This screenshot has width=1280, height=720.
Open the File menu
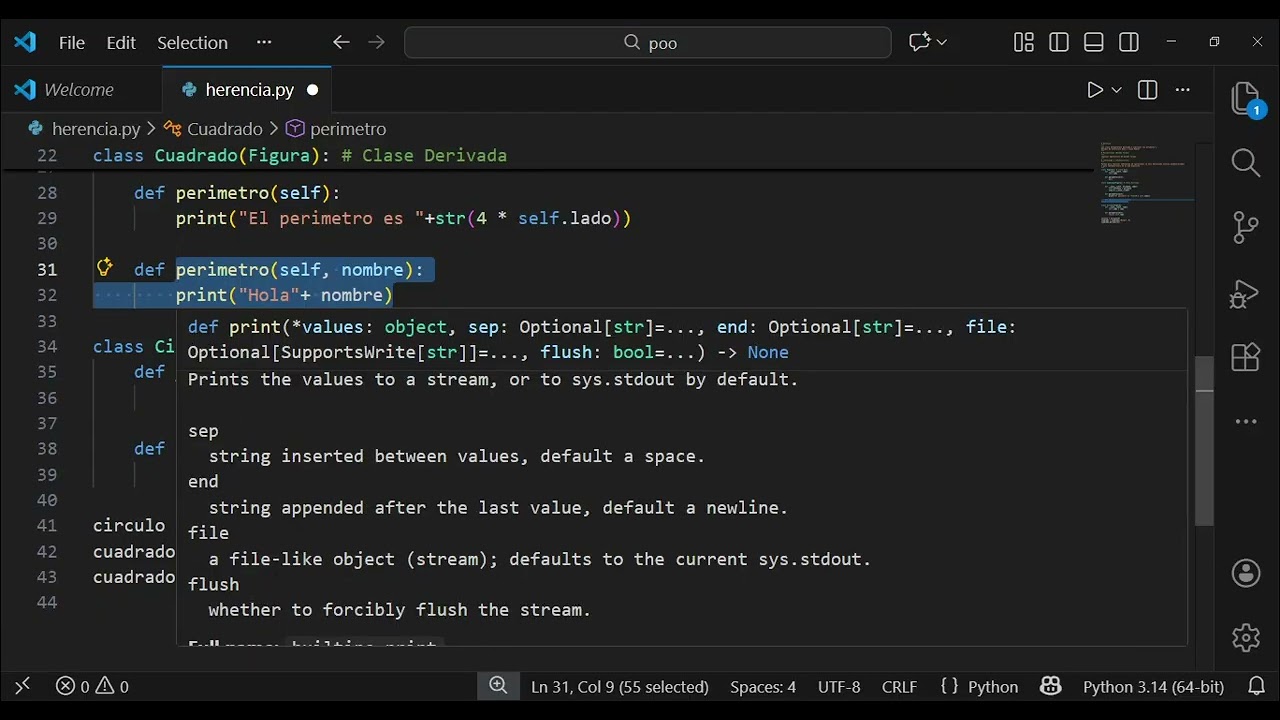pyautogui.click(x=72, y=42)
